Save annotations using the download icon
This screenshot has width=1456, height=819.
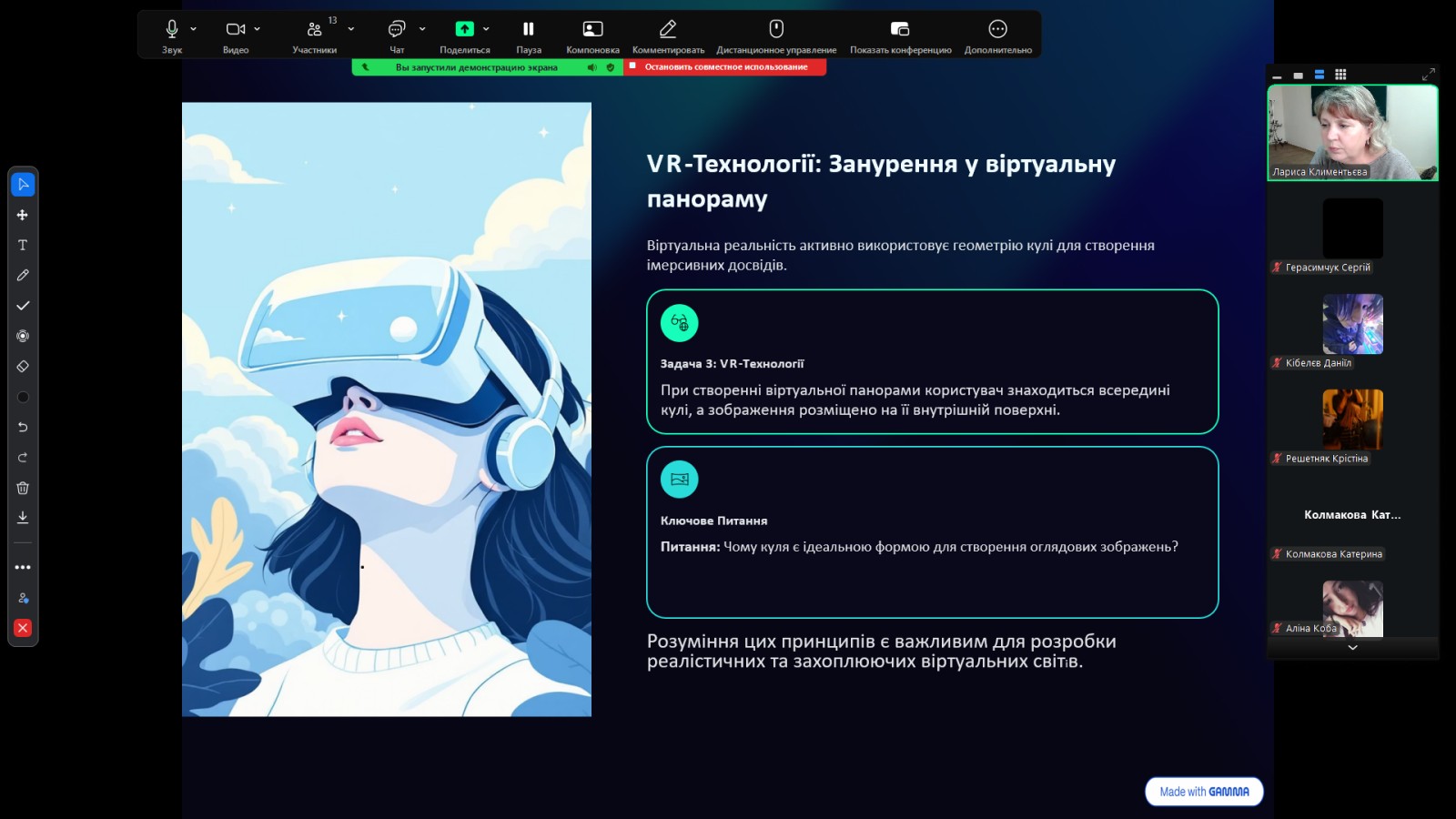(x=23, y=518)
